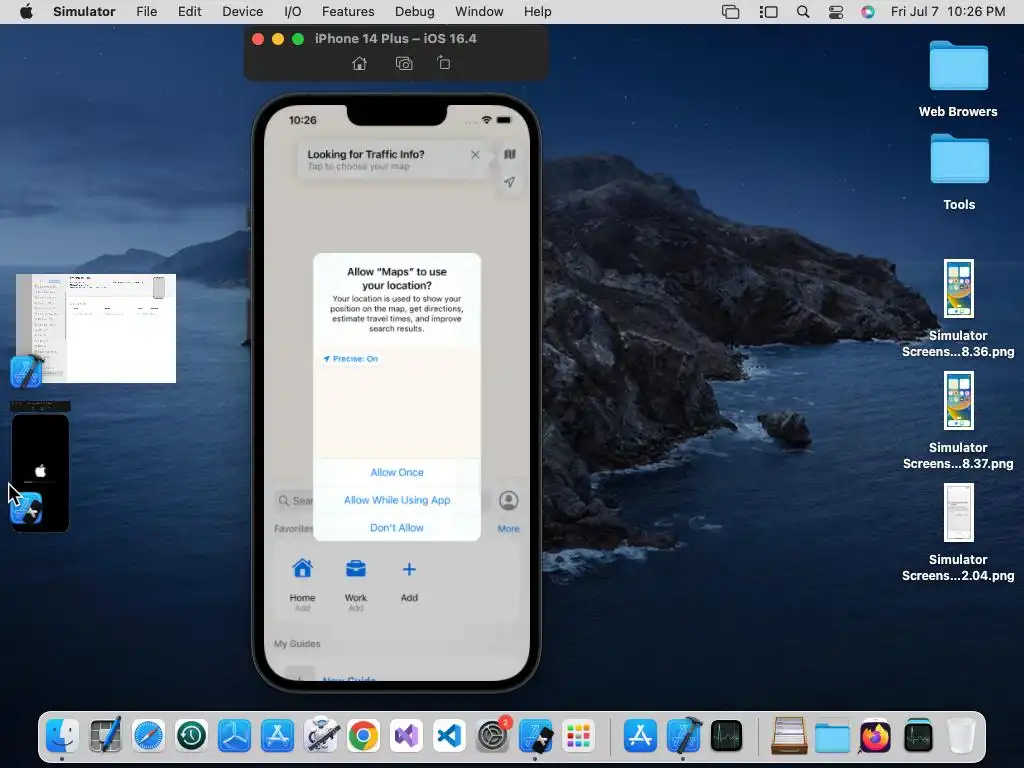Screen dimensions: 1024x768
Task: Open the Edit menu
Action: (189, 12)
